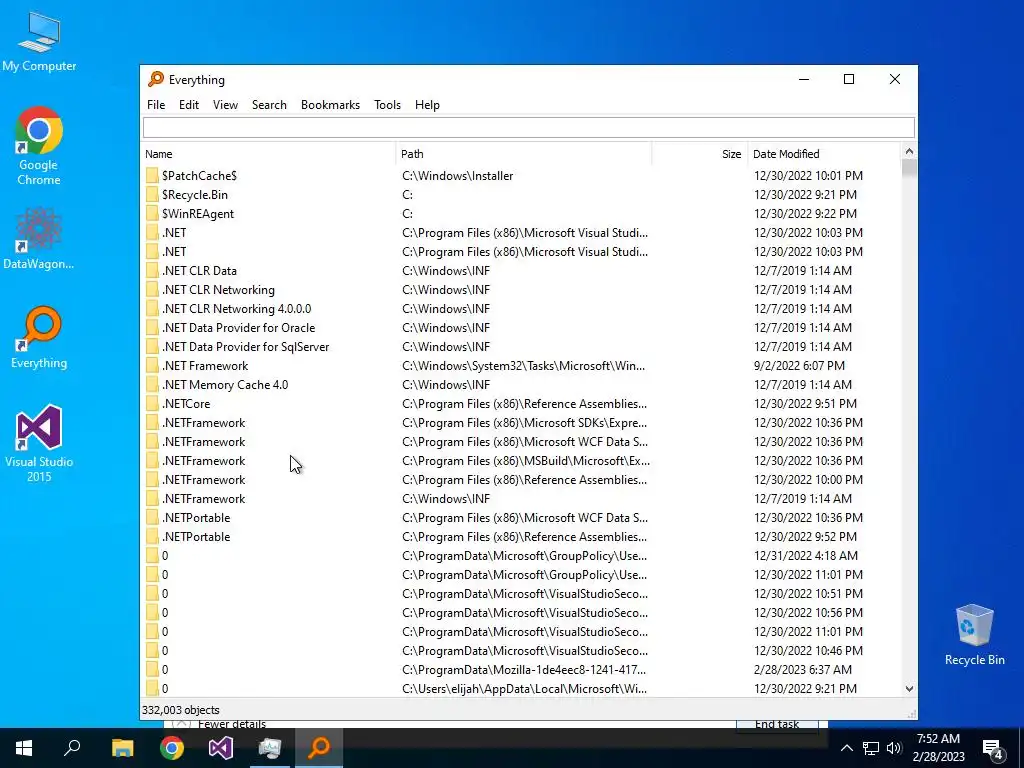The width and height of the screenshot is (1024, 768).
Task: Select .NETFramework in Microsoft SDKs path
Action: (203, 423)
